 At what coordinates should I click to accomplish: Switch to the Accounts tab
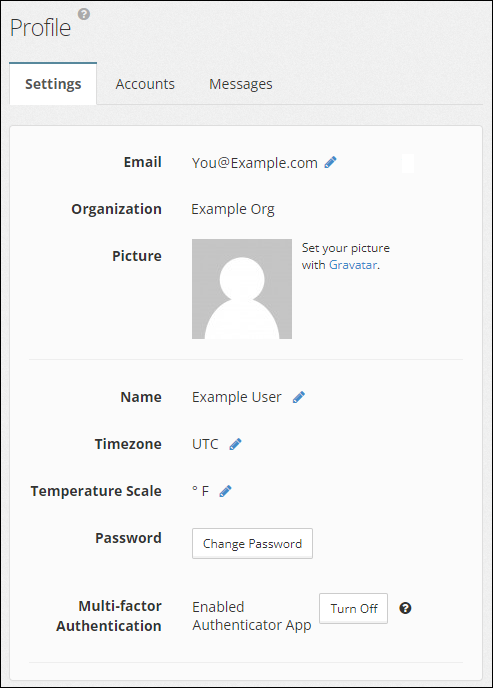tap(145, 84)
